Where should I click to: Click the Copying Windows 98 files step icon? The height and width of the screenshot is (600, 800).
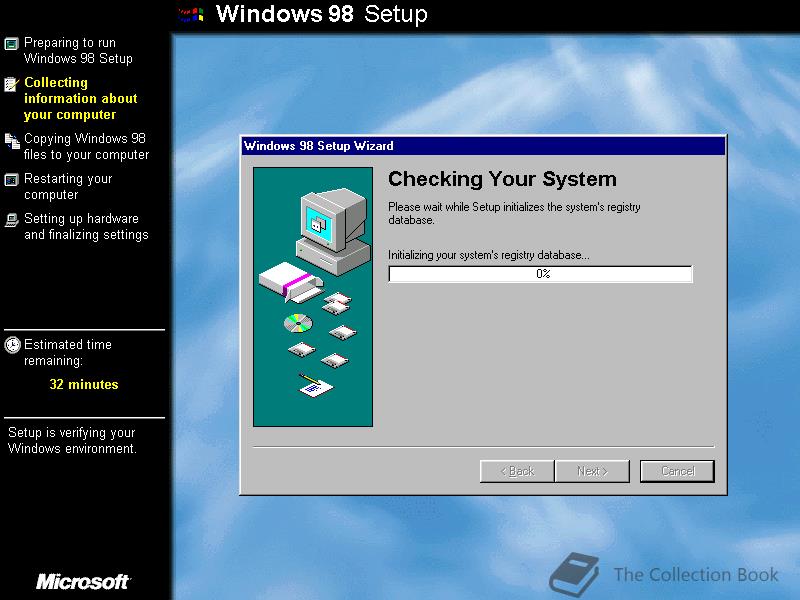pos(12,141)
